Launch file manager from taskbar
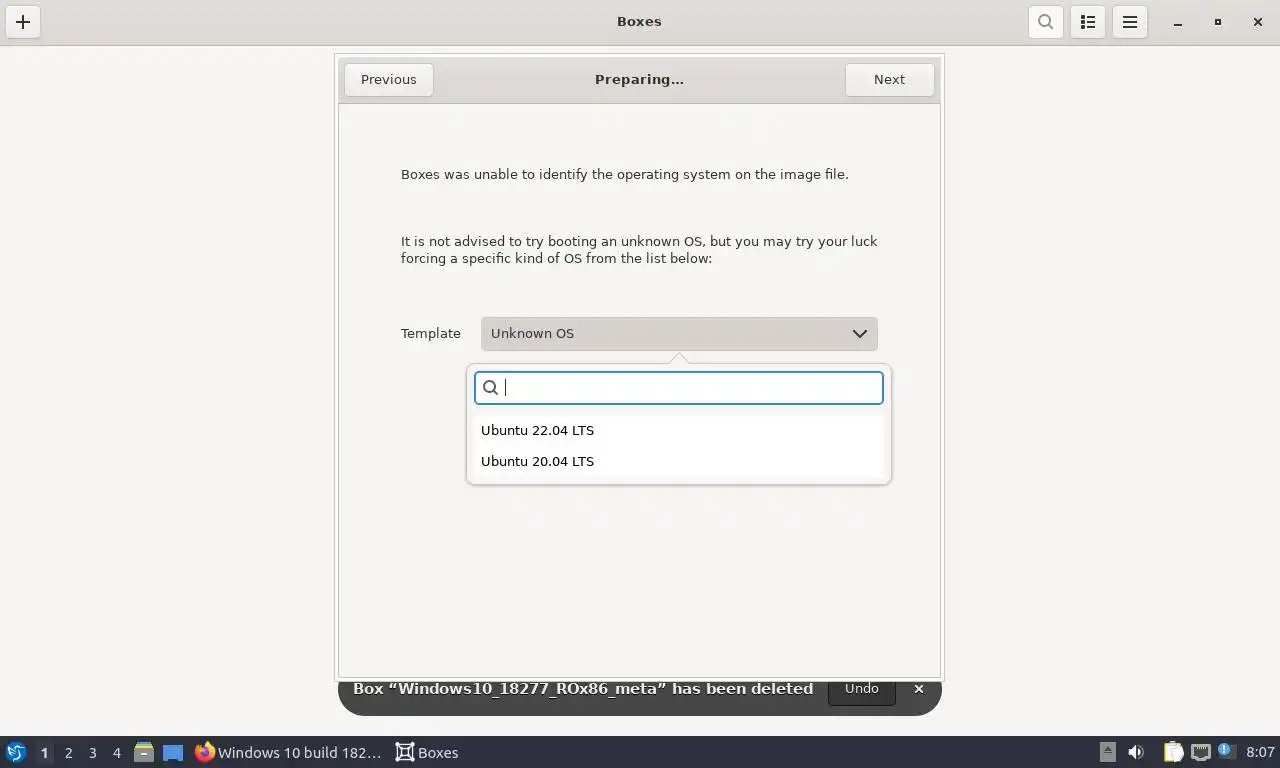Screen dimensions: 1280x768 (x=144, y=752)
